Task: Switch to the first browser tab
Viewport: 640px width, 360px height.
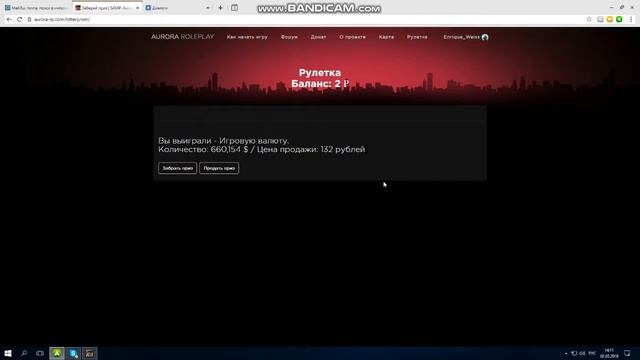Action: click(x=36, y=8)
